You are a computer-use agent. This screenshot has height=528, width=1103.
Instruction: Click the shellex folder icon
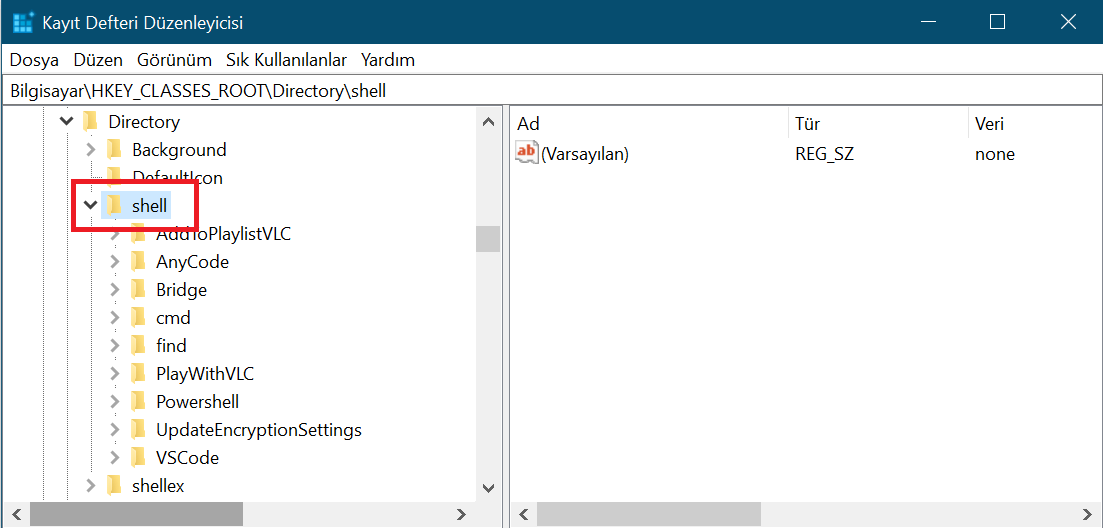coord(114,486)
